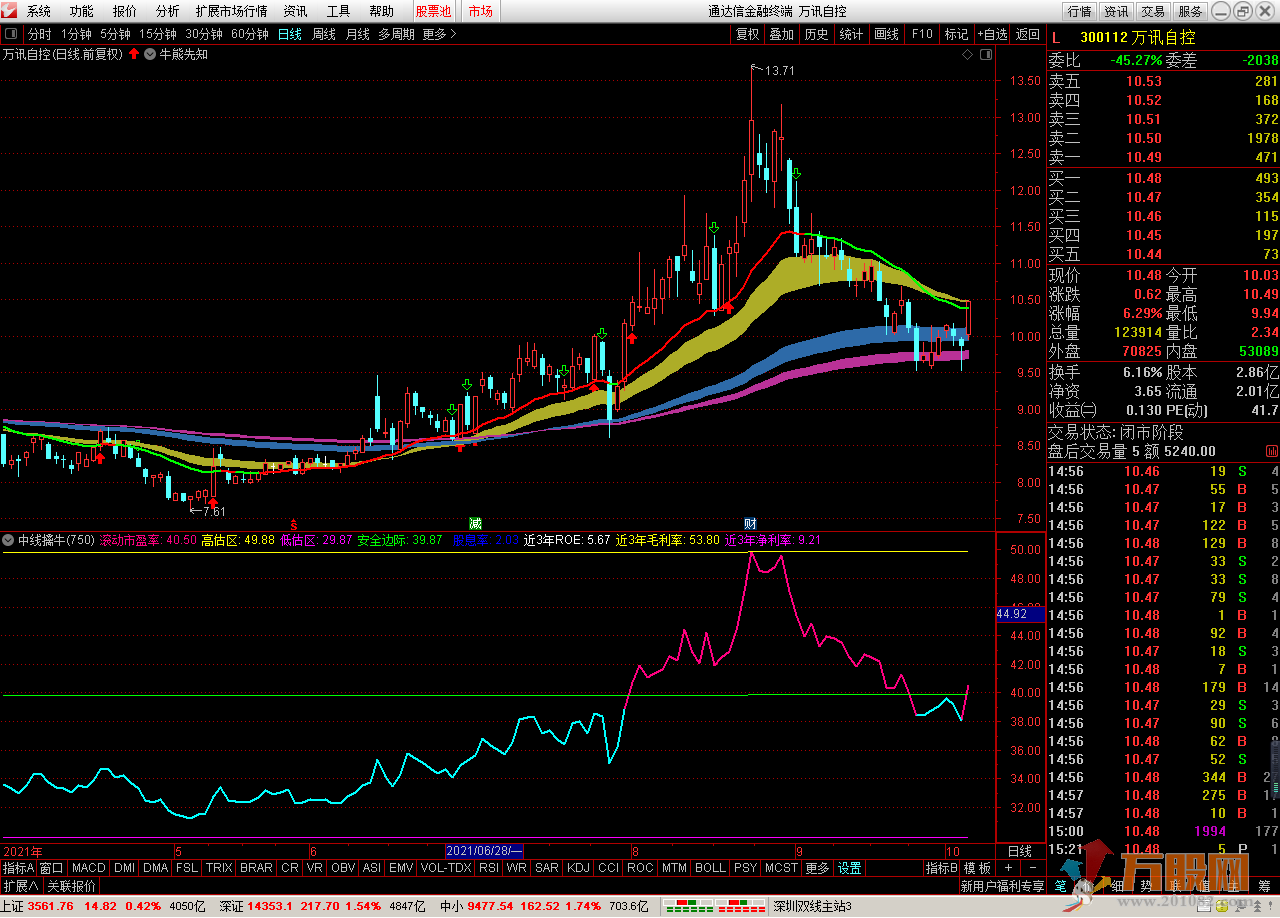
Task: Expand the 更多 periods list
Action: point(439,34)
